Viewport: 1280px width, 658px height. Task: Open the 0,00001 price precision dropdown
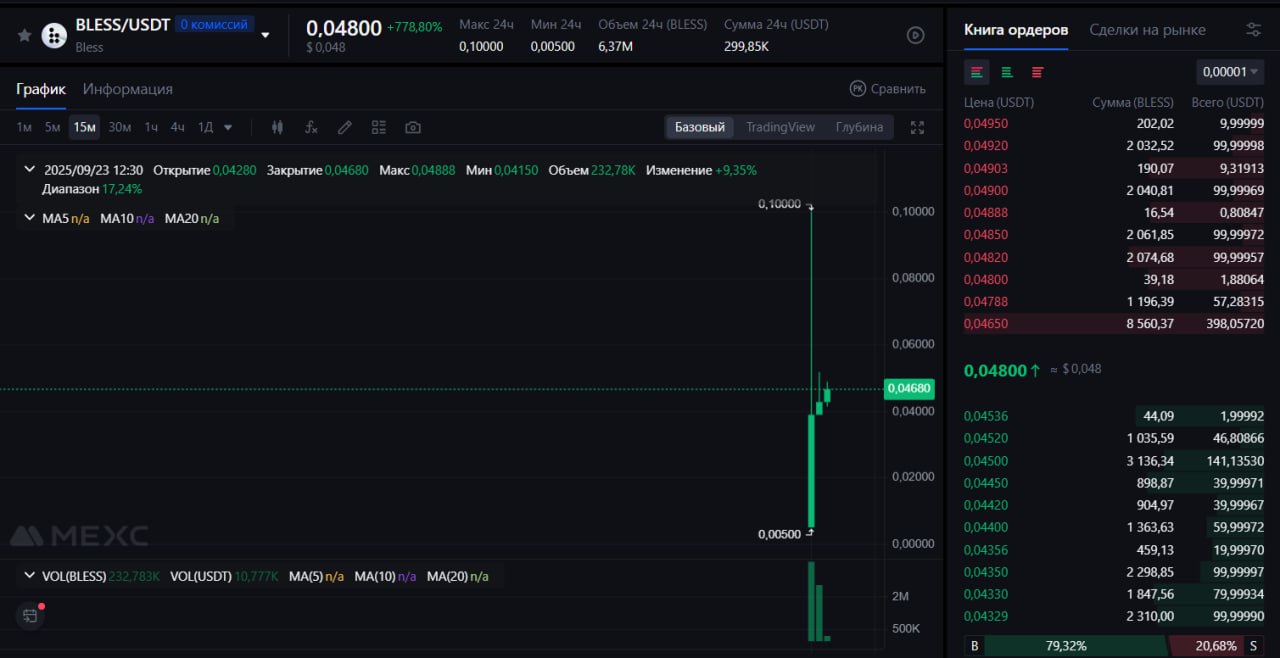tap(1229, 72)
